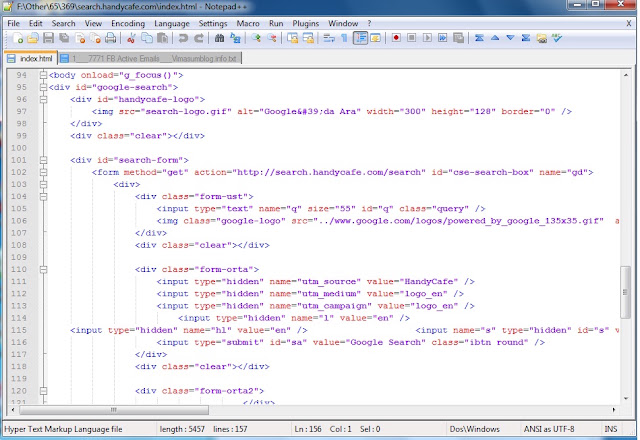Open the Plugins menu
Viewport: 640px width, 440px height.
[x=305, y=23]
